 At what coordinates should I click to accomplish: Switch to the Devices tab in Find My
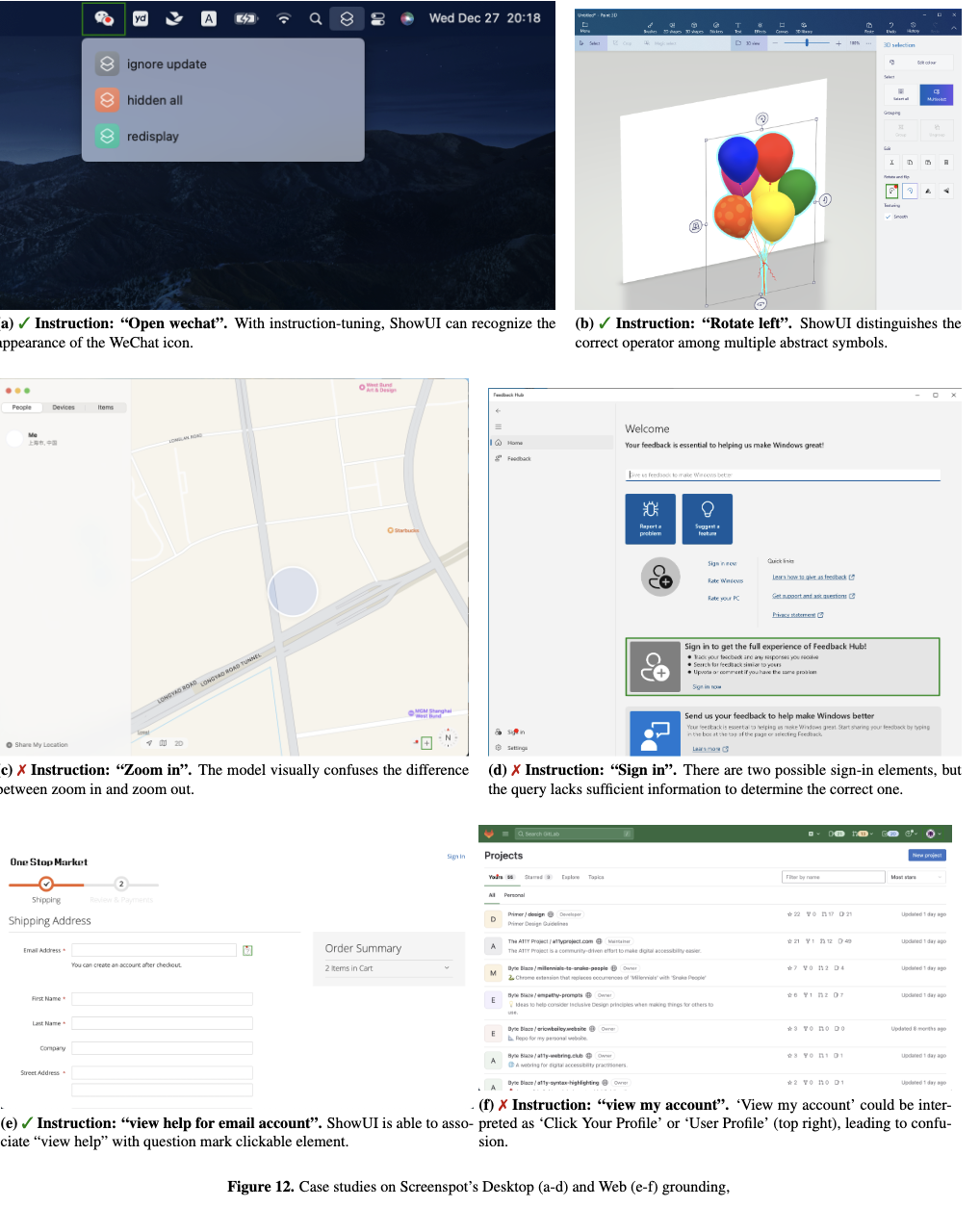tap(64, 408)
